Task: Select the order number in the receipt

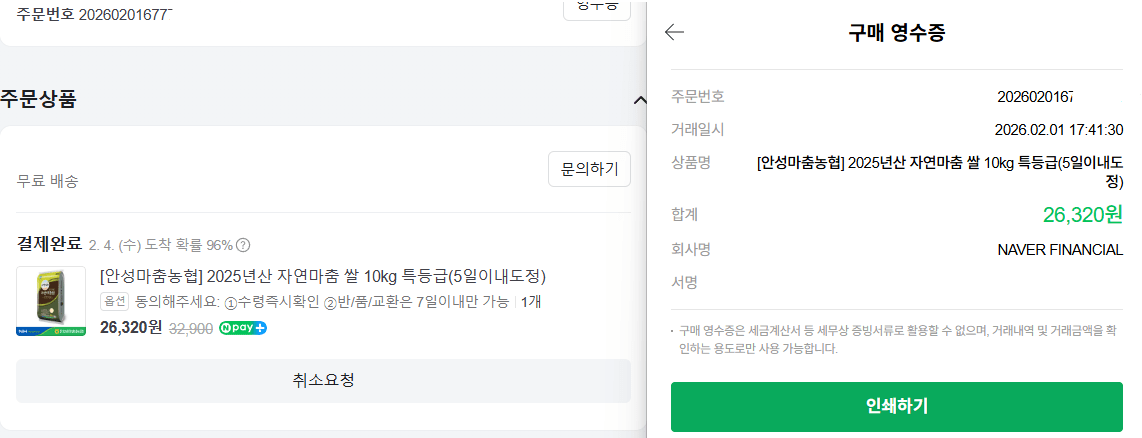Action: [x=1035, y=97]
